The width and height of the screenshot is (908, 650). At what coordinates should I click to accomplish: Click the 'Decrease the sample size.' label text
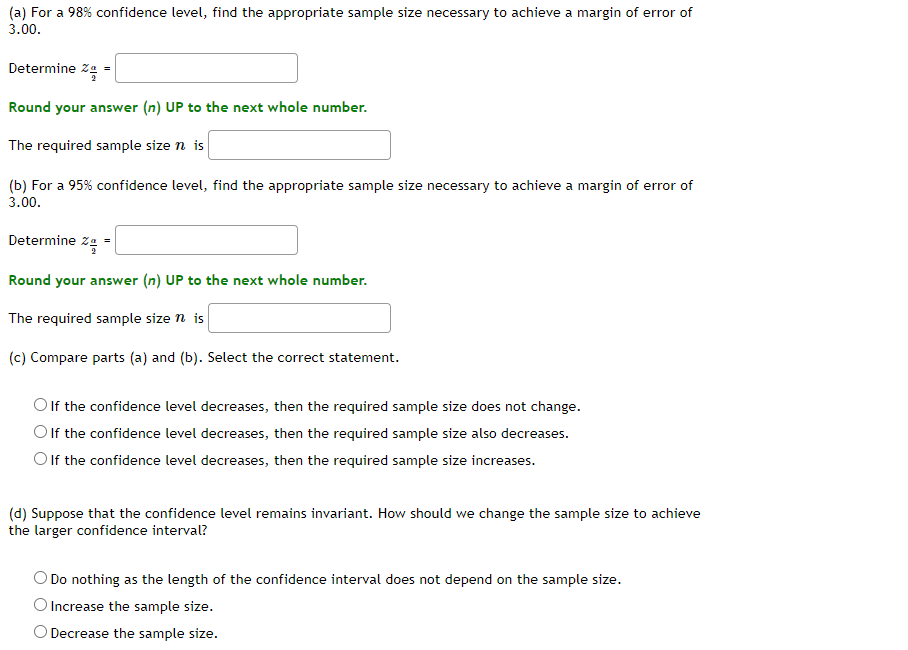[x=134, y=633]
